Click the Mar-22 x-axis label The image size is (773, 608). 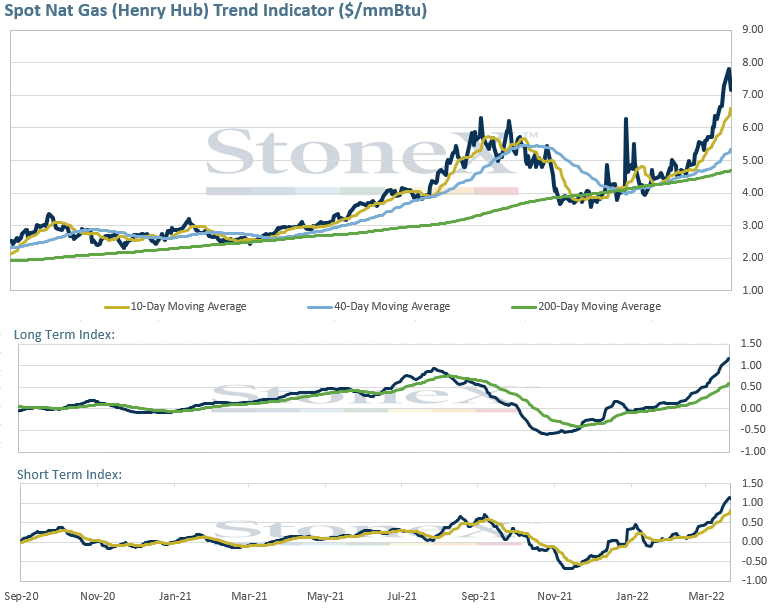706,596
